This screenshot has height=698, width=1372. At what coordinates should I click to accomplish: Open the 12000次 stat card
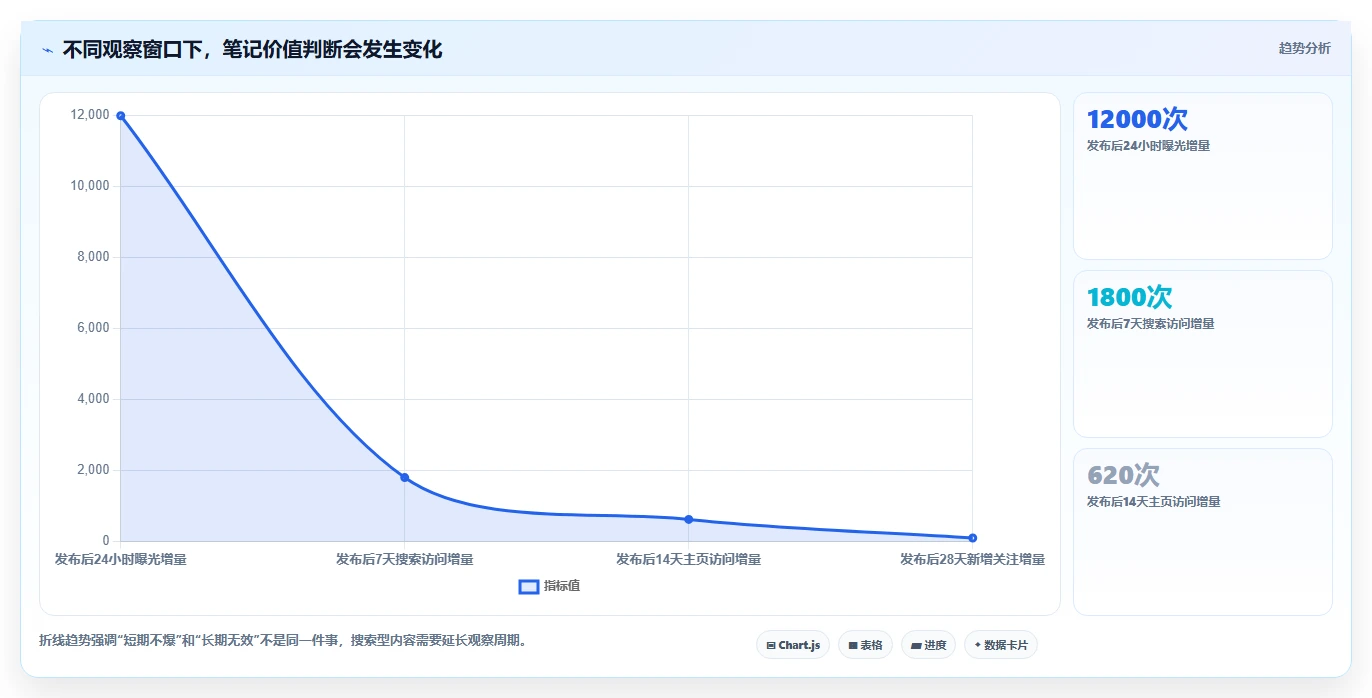click(1202, 176)
